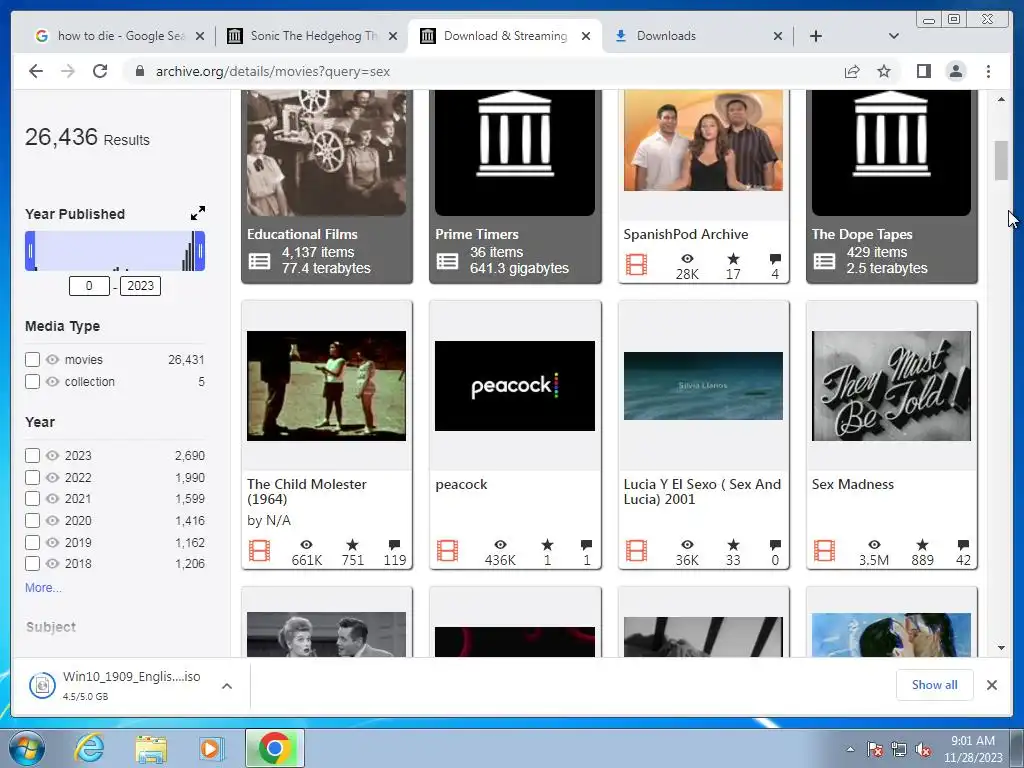Toggle the eye icon next to 2023
1024x768 pixels.
(x=53, y=455)
